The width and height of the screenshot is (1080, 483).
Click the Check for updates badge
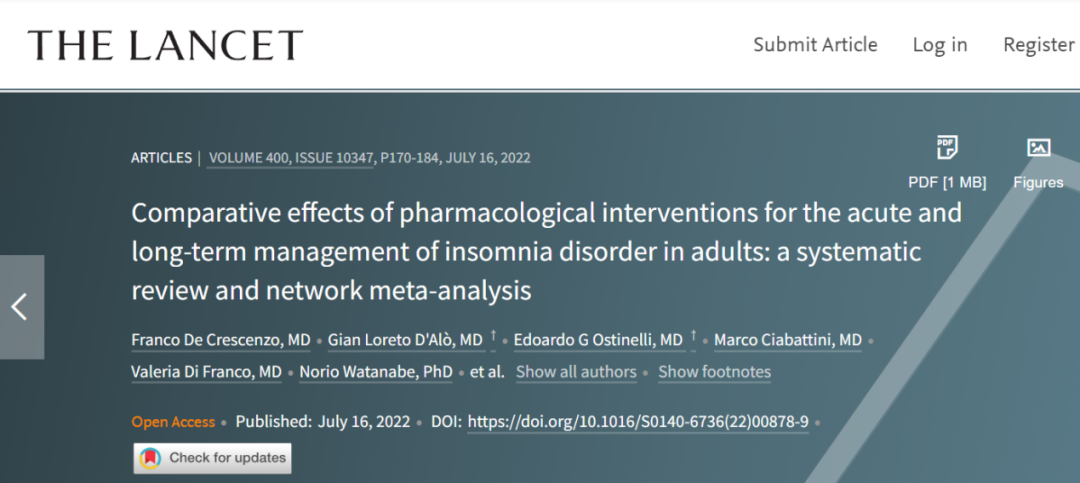(213, 458)
